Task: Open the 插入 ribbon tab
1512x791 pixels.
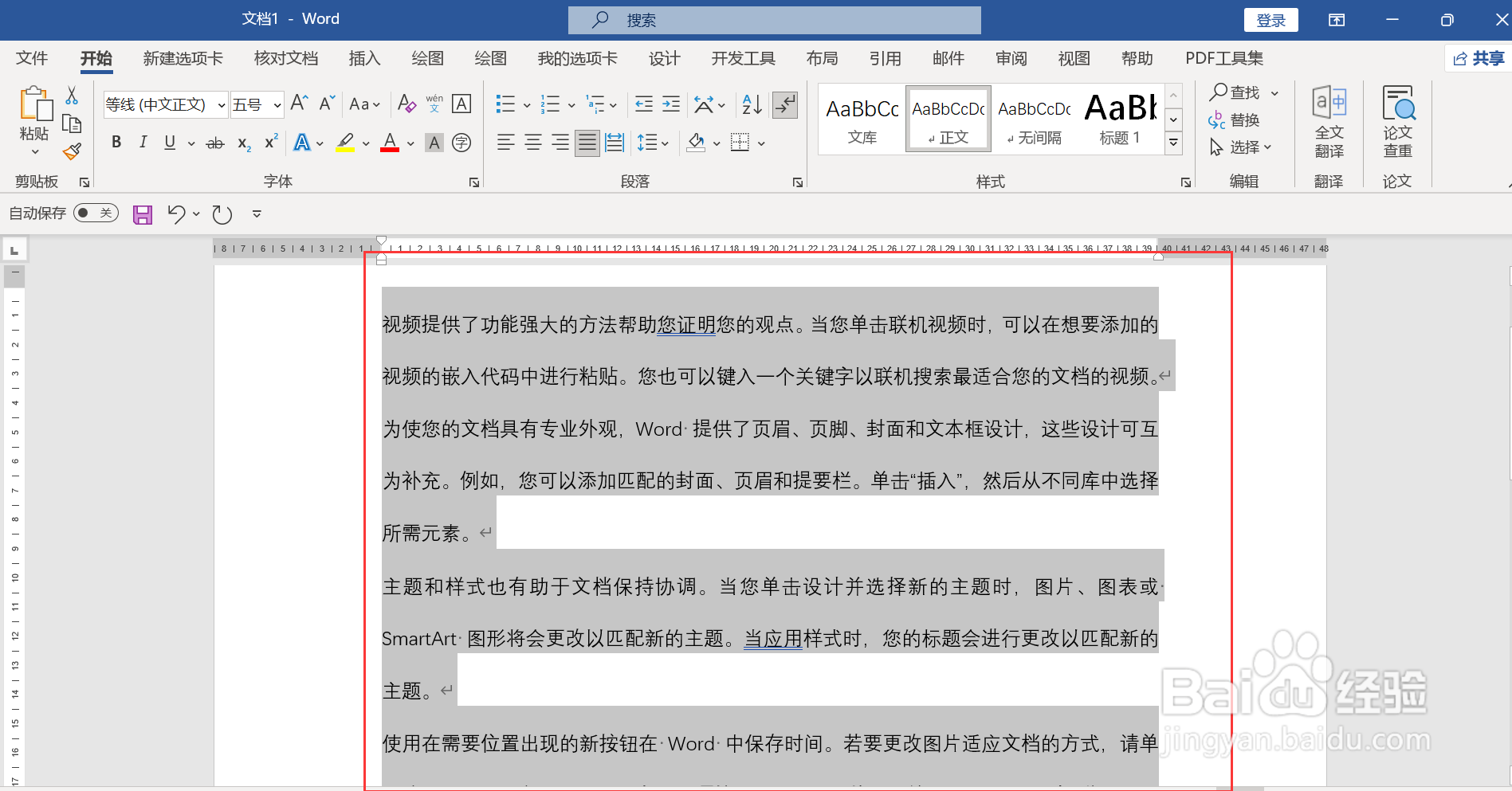Action: coord(364,58)
